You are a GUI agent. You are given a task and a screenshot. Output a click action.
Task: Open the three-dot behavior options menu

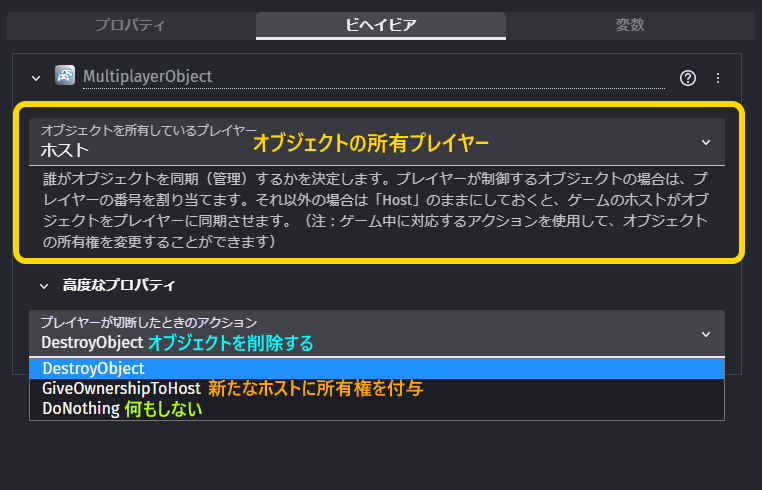click(x=718, y=78)
